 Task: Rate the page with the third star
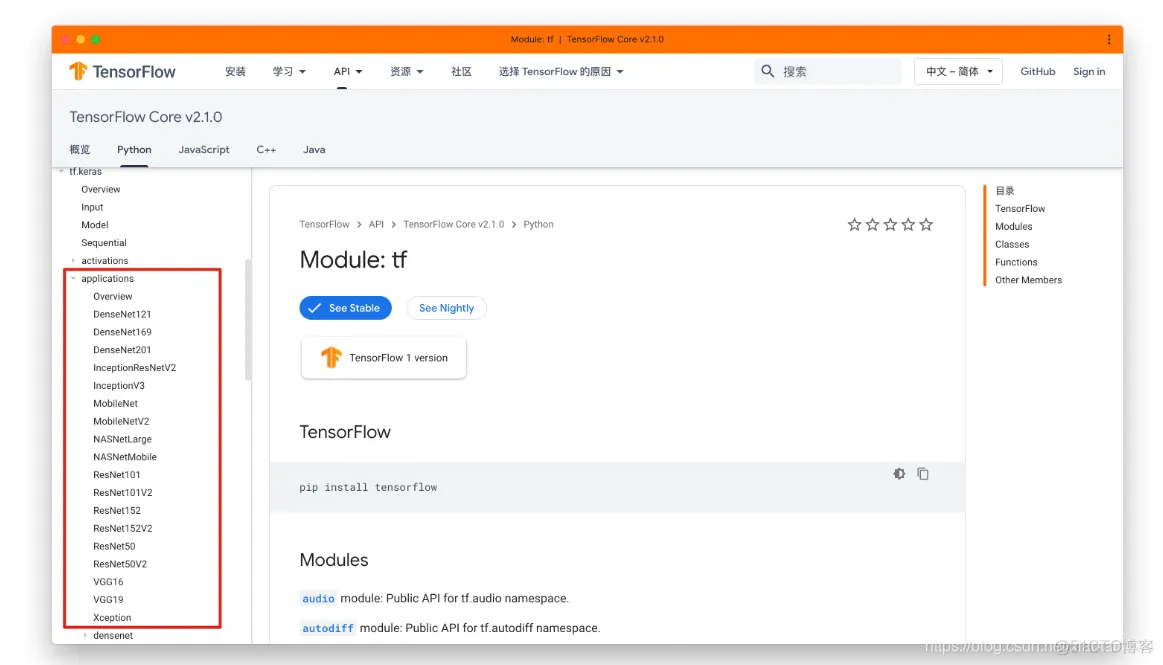(890, 225)
